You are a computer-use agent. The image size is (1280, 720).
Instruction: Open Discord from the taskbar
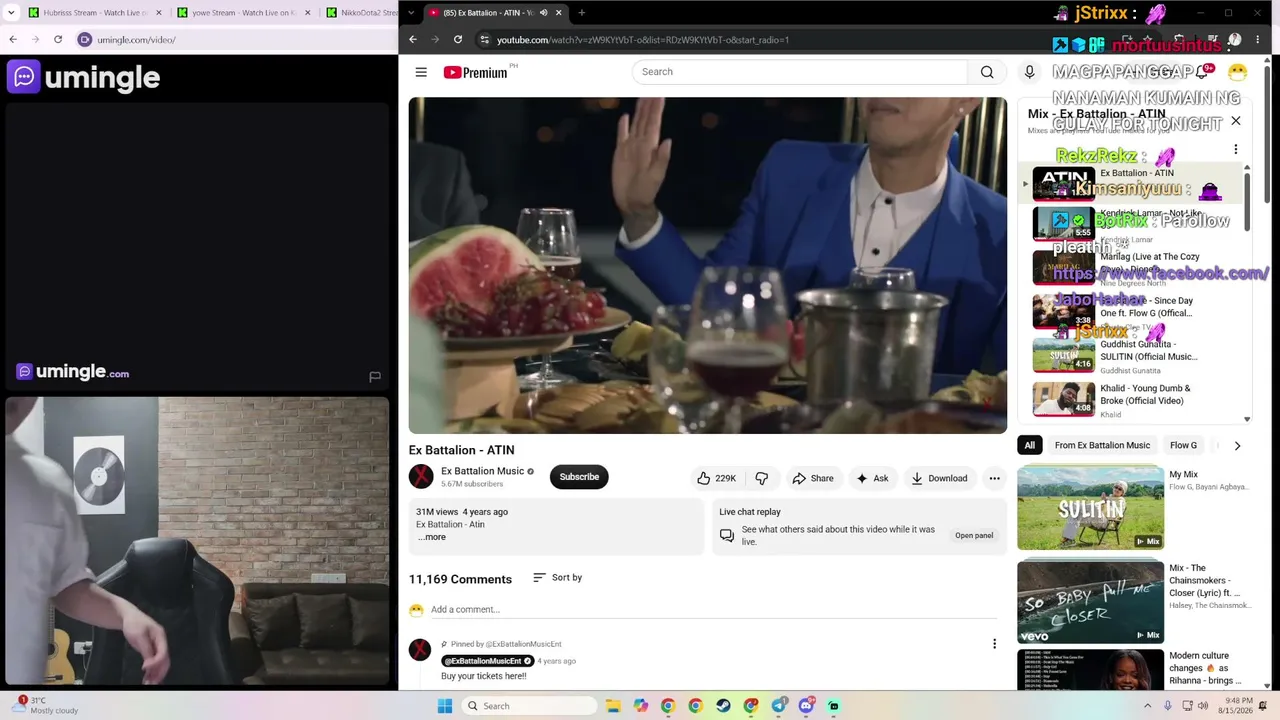(806, 706)
